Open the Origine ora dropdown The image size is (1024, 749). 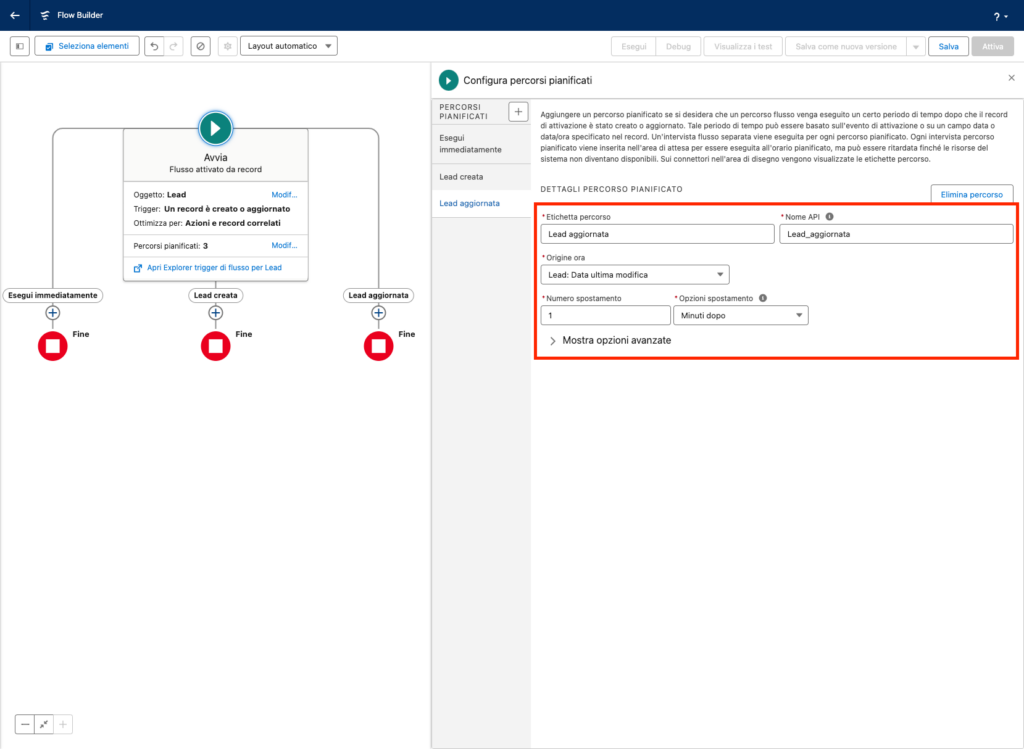click(634, 275)
